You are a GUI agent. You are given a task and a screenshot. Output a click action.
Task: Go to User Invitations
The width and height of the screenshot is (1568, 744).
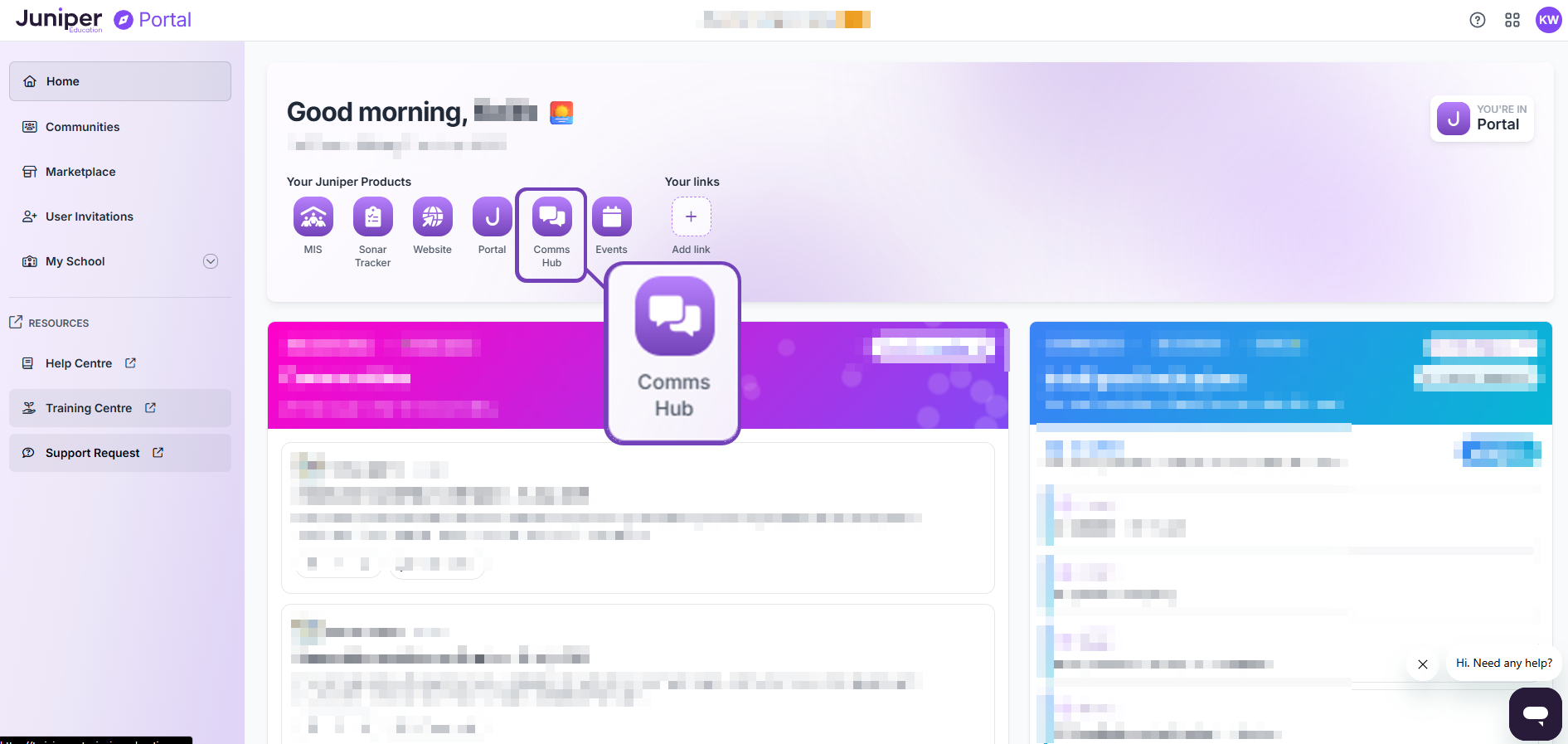click(x=120, y=216)
